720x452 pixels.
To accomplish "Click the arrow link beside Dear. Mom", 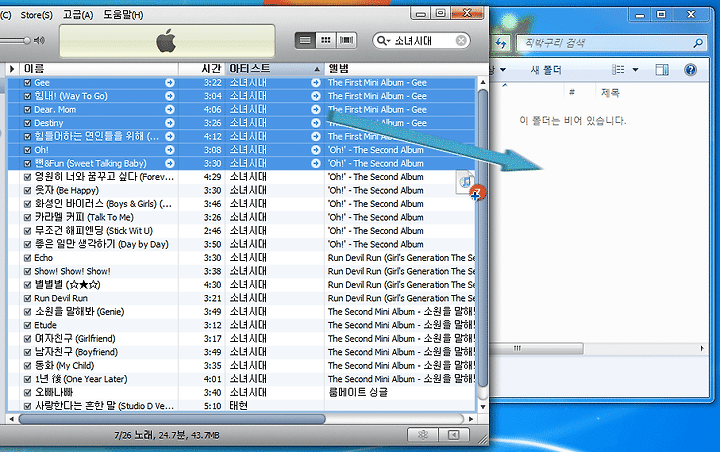I will coord(170,109).
